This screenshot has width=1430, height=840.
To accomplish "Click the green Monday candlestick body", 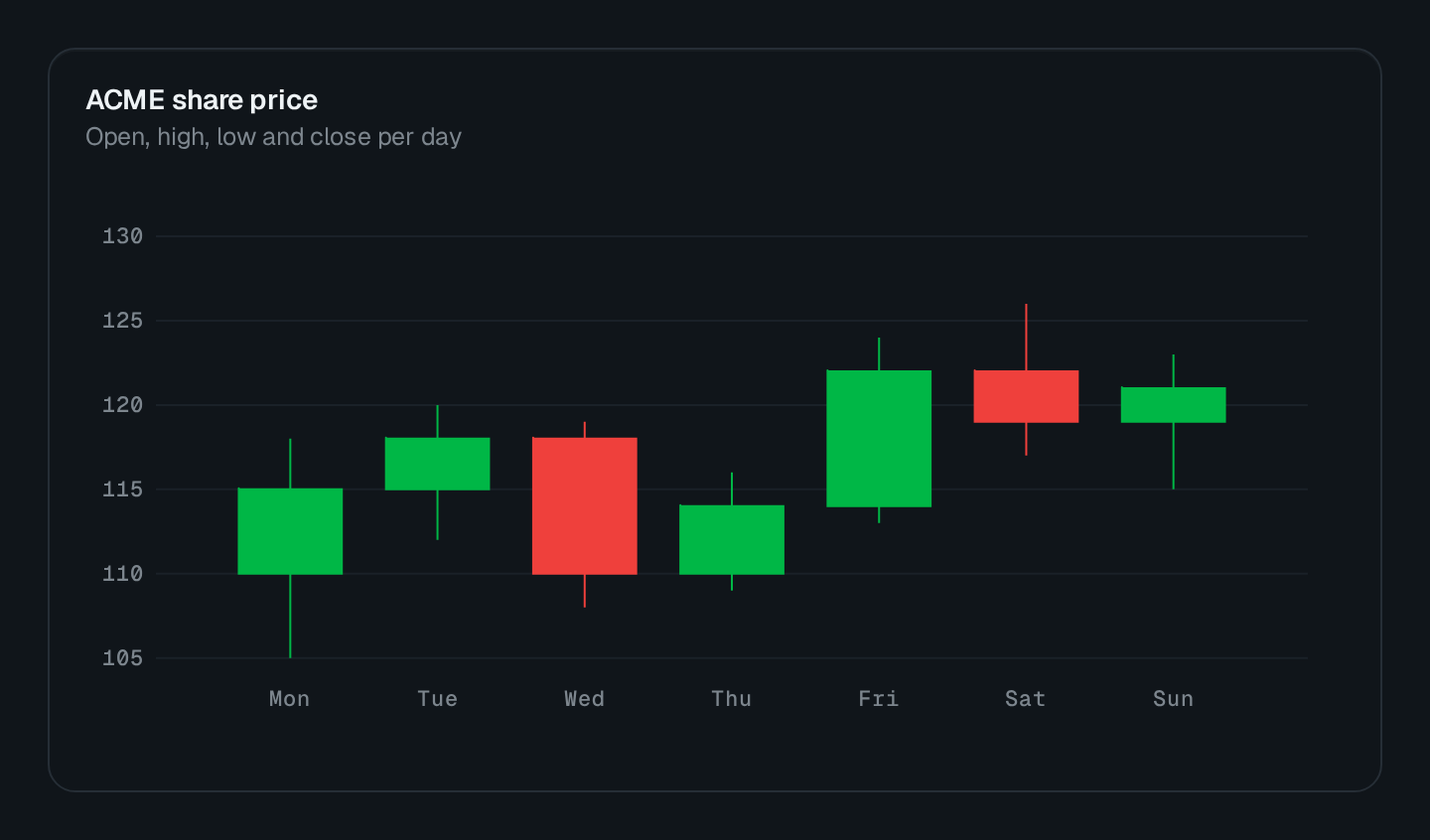I will [290, 531].
